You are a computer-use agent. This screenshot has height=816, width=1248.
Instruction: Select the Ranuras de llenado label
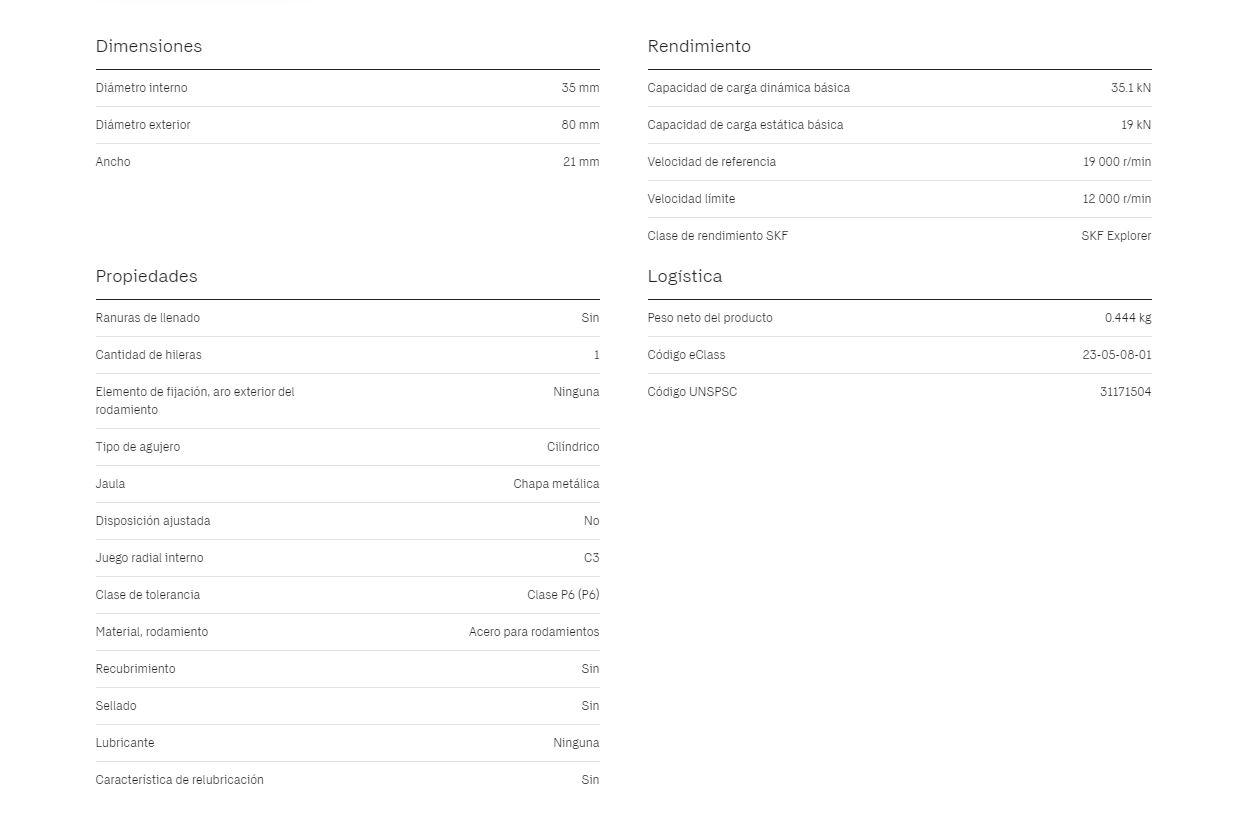point(147,318)
